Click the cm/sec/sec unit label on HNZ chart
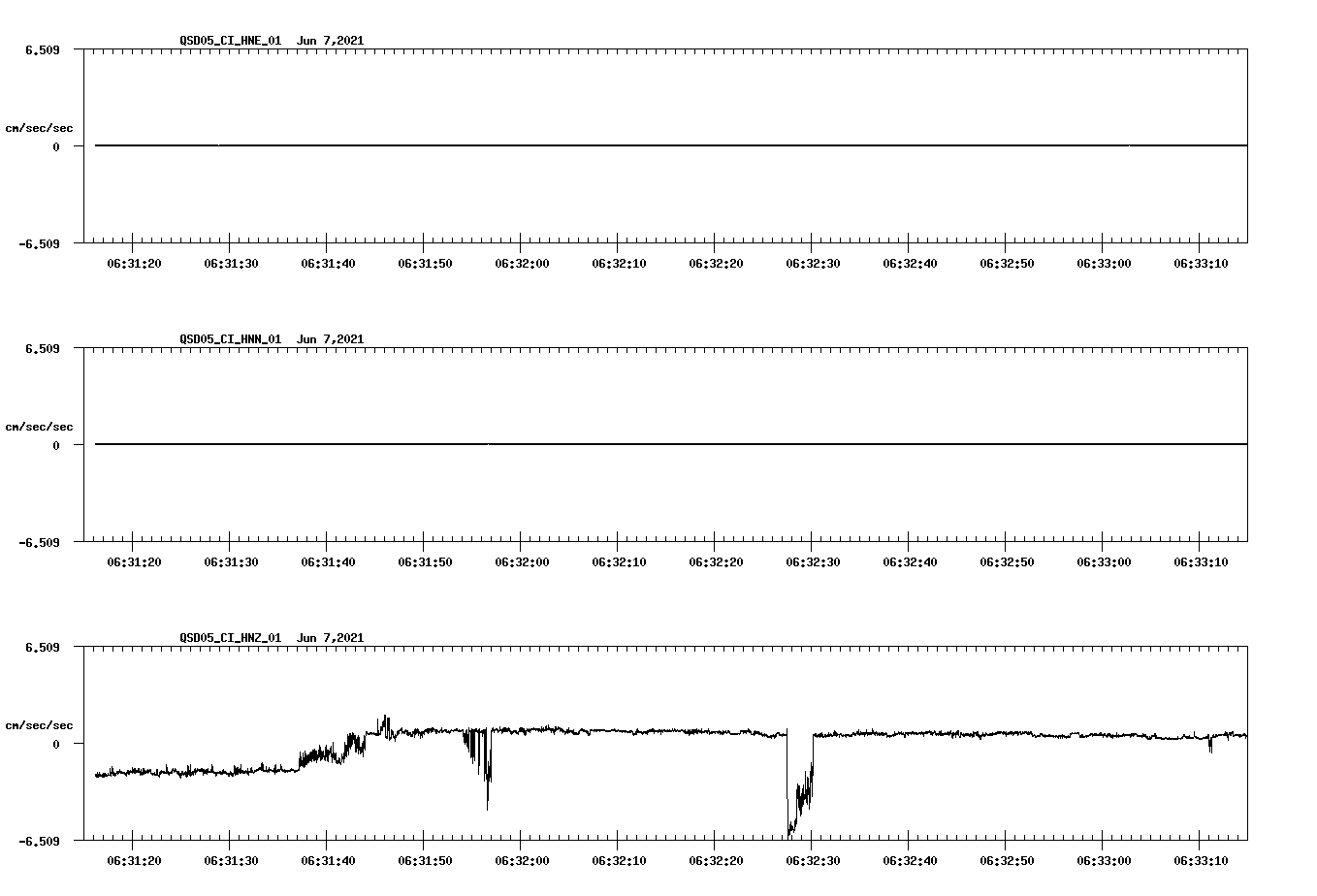Screen dimensions: 1317x896 point(39,725)
